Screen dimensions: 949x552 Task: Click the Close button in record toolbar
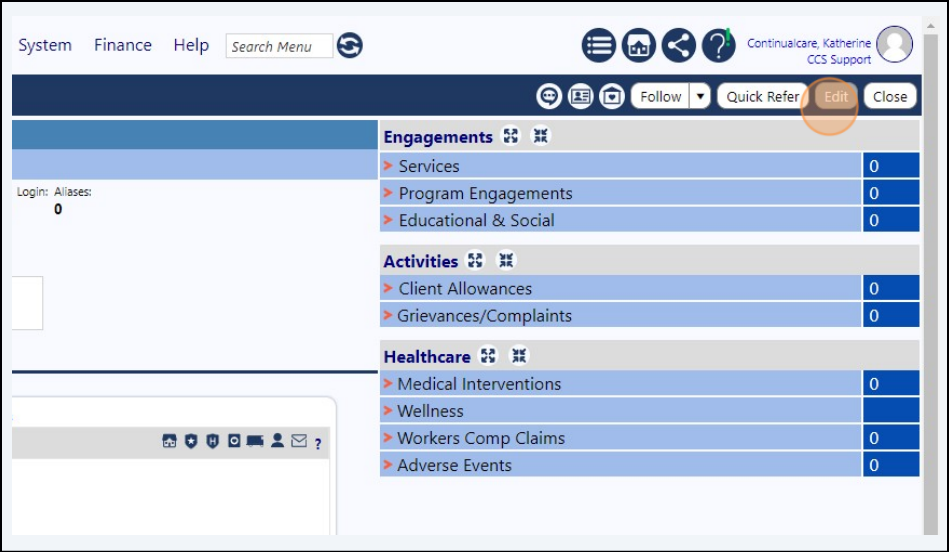coord(890,96)
